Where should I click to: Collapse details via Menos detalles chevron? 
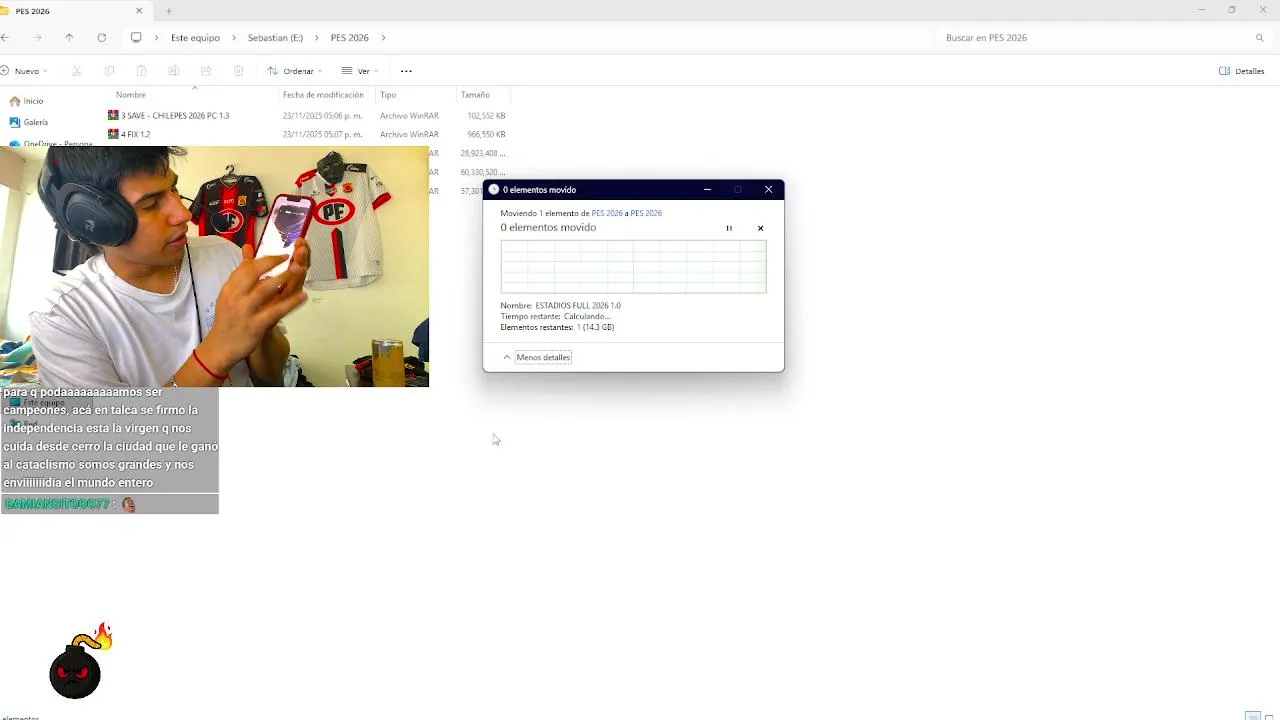click(x=507, y=357)
